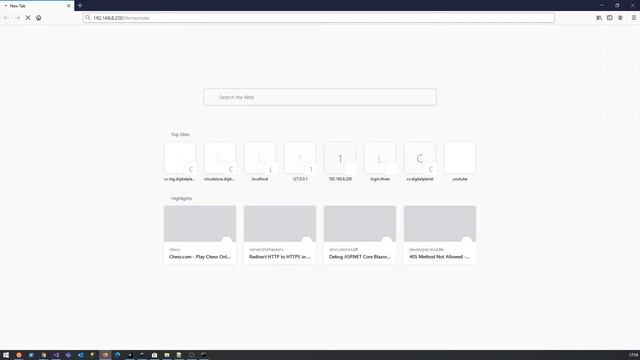Open the 127.0.0.1 top site tile
The height and width of the screenshot is (360, 640).
300,162
